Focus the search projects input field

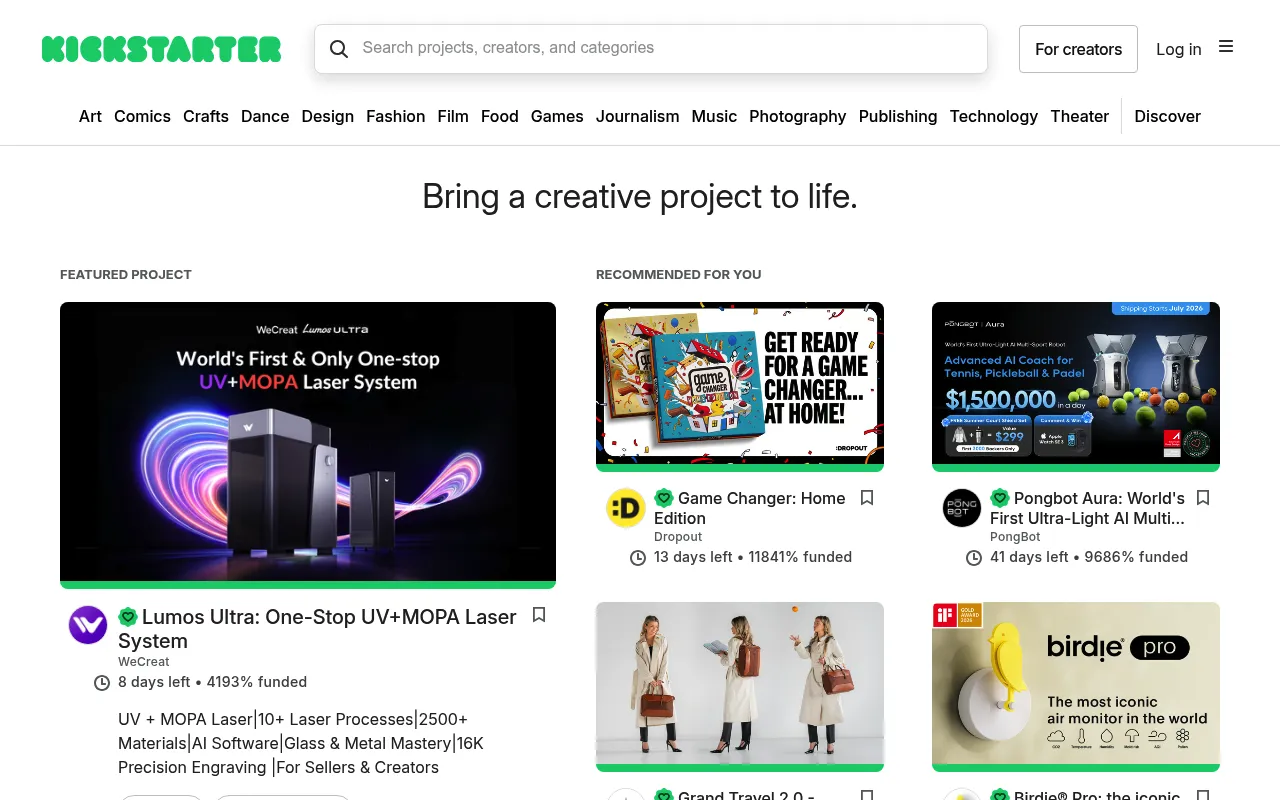[x=651, y=49]
